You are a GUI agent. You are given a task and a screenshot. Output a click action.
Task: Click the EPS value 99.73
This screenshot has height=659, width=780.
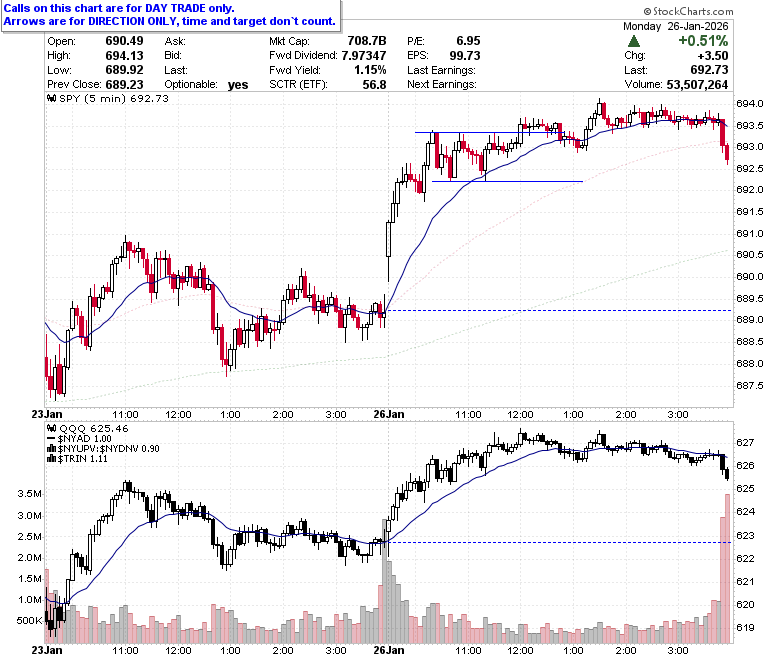465,56
